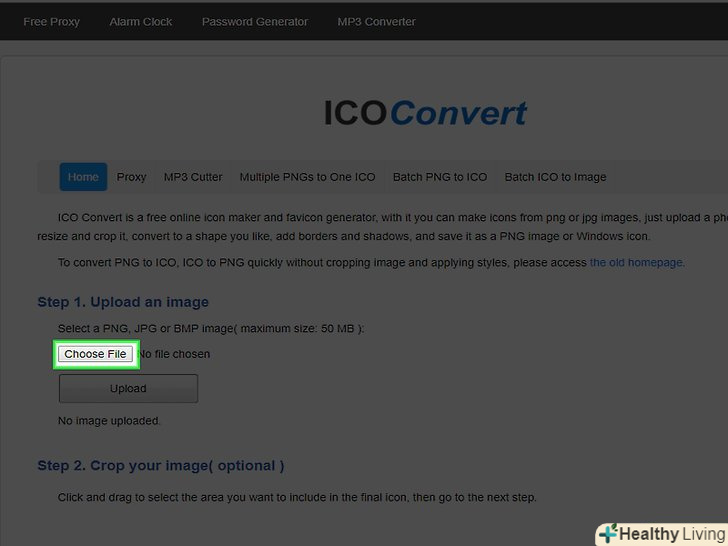The width and height of the screenshot is (728, 546).
Task: Click the ICOConvert logo
Action: coord(425,113)
